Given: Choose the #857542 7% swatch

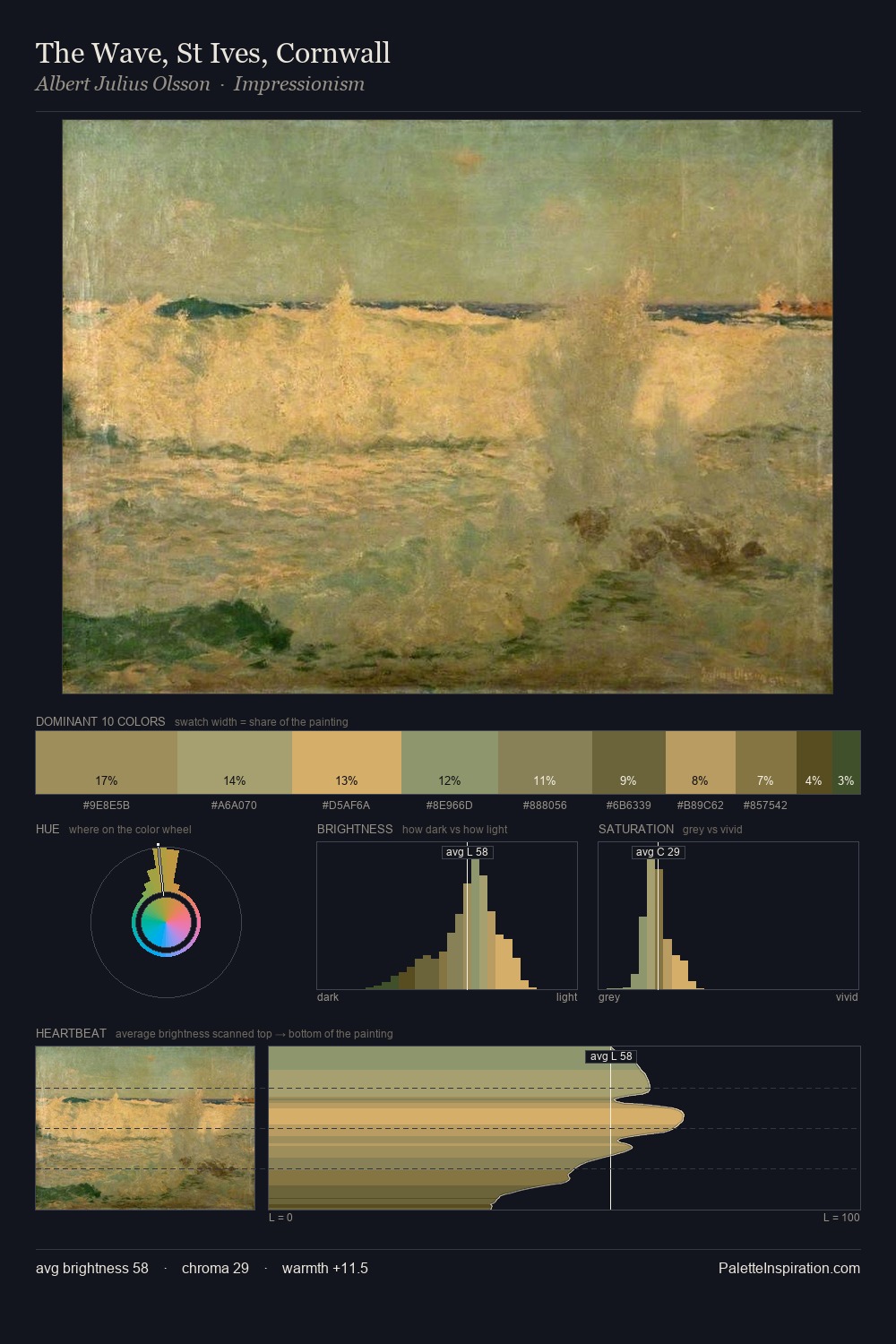Looking at the screenshot, I should pyautogui.click(x=766, y=762).
